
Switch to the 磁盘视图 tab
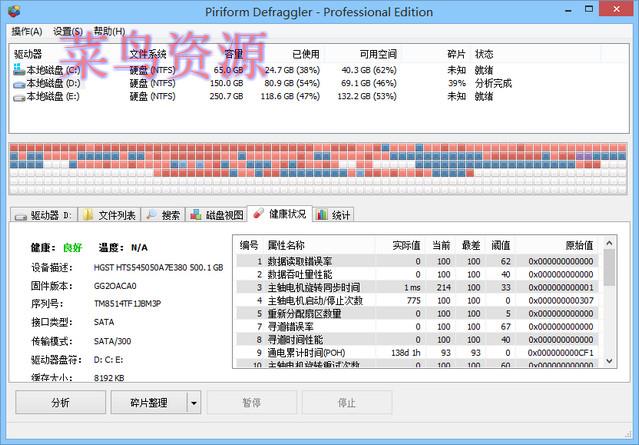pos(216,215)
